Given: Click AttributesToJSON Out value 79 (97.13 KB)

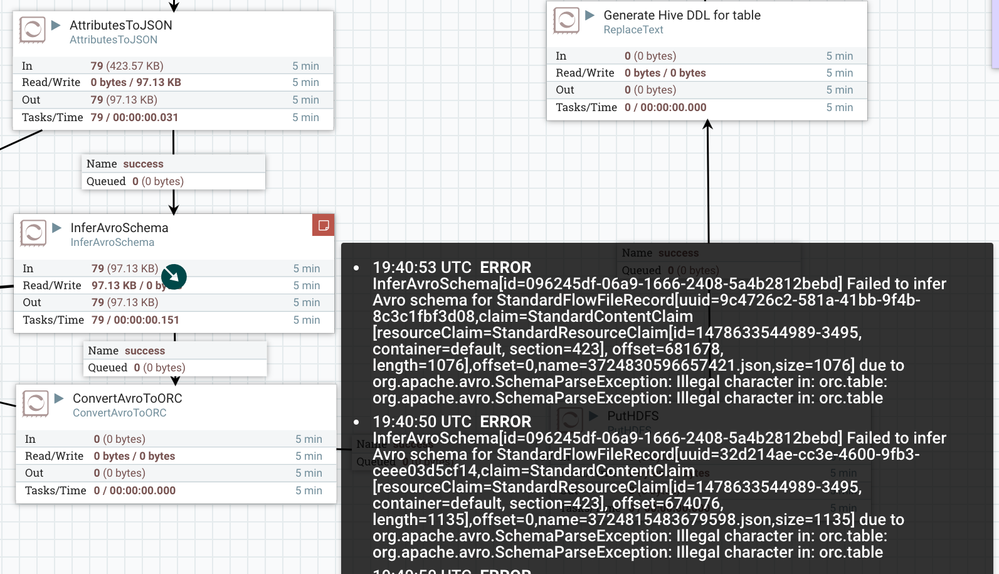Looking at the screenshot, I should [x=124, y=99].
